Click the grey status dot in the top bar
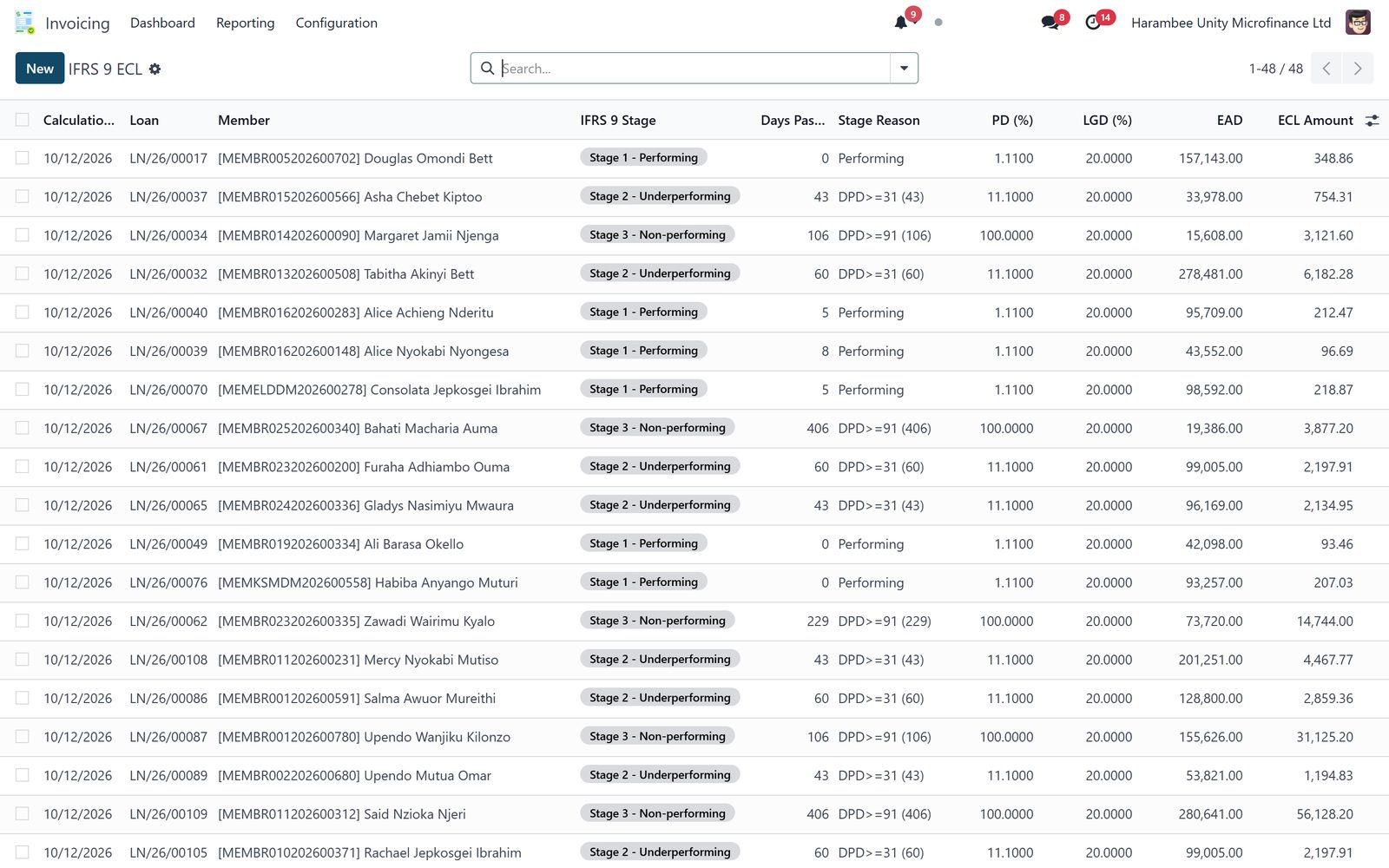Viewport: 1389px width, 868px height. 938,23
